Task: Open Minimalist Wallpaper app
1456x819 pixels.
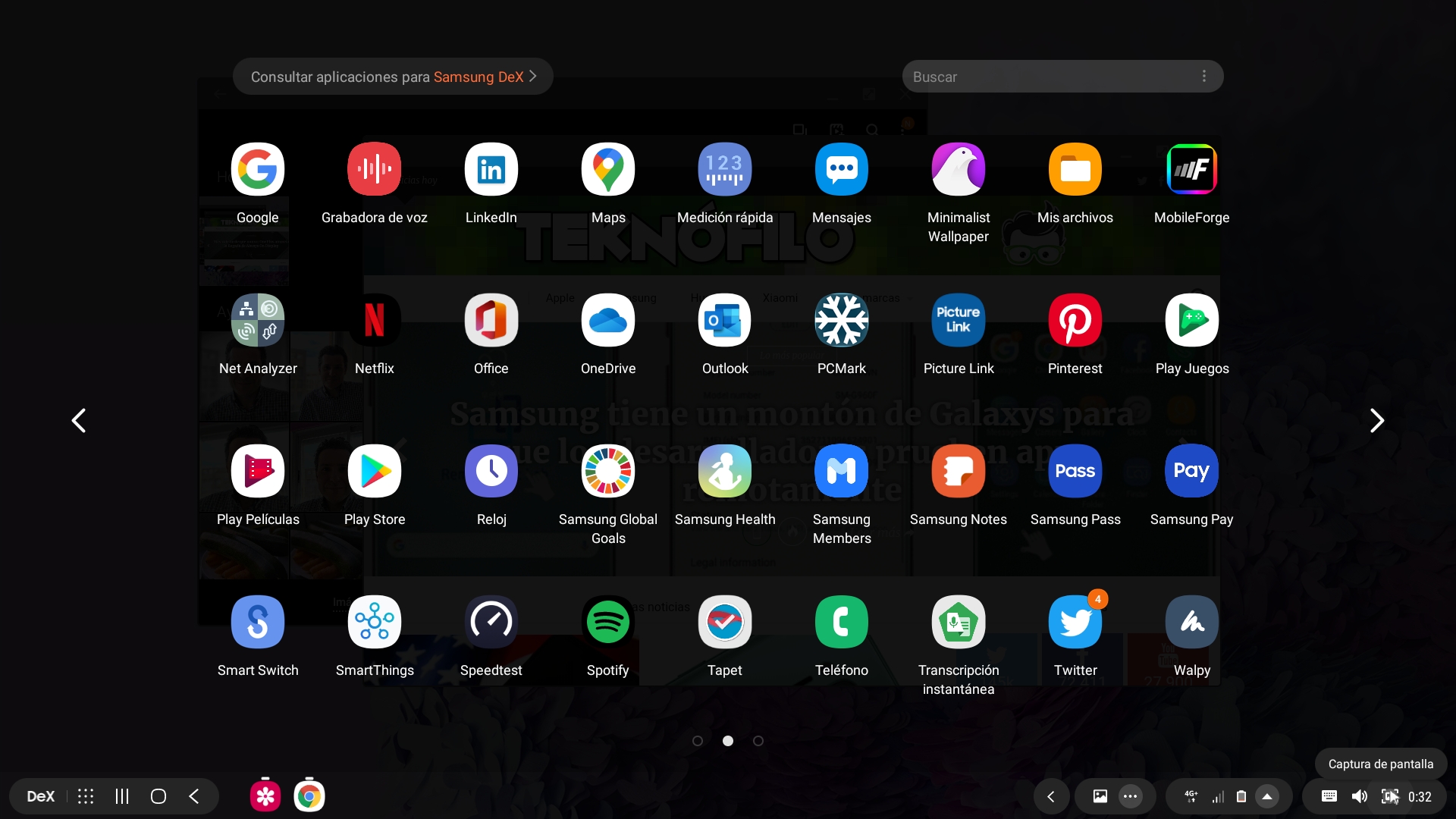Action: 959,169
